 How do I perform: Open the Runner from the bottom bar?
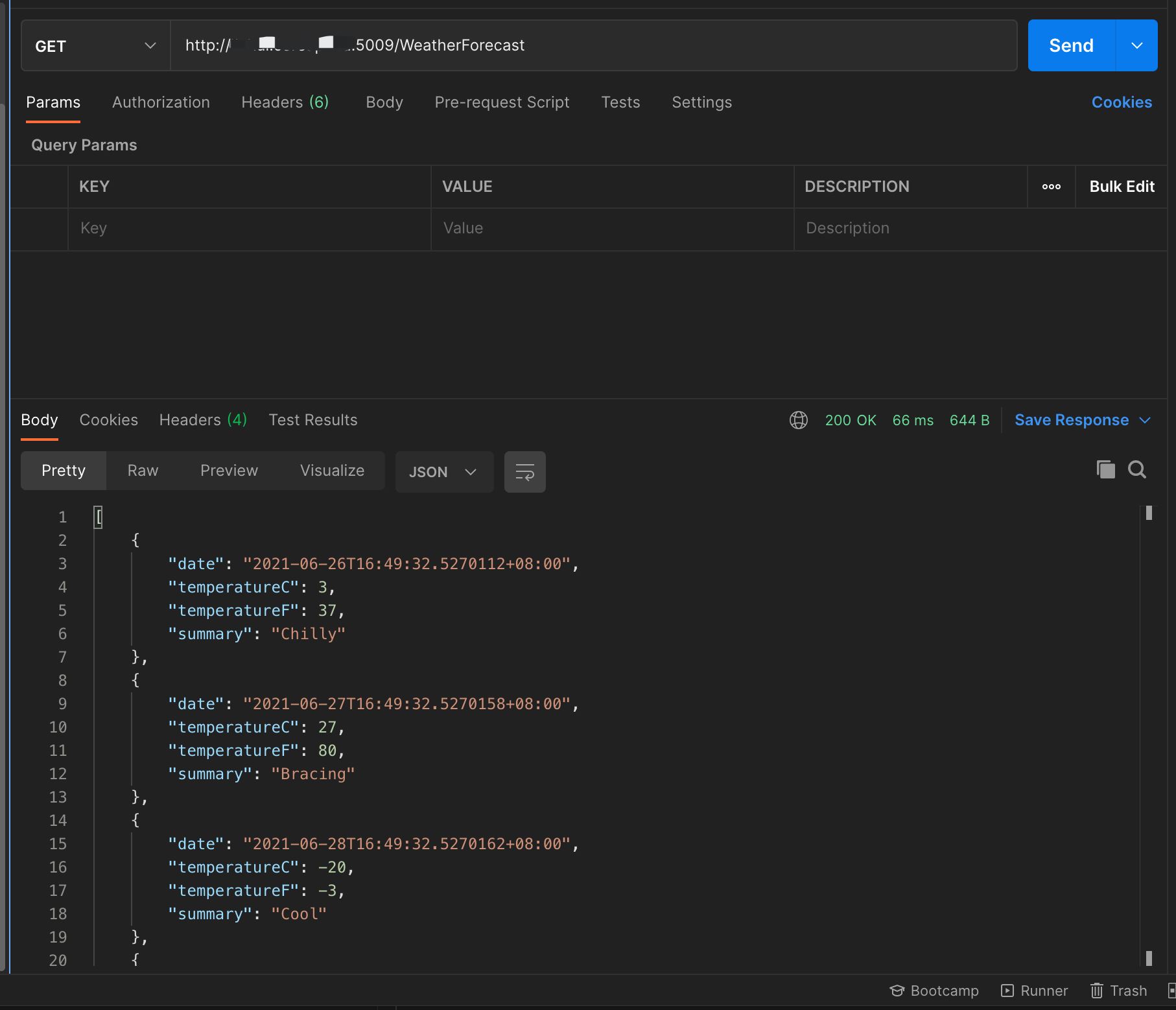(x=1035, y=991)
